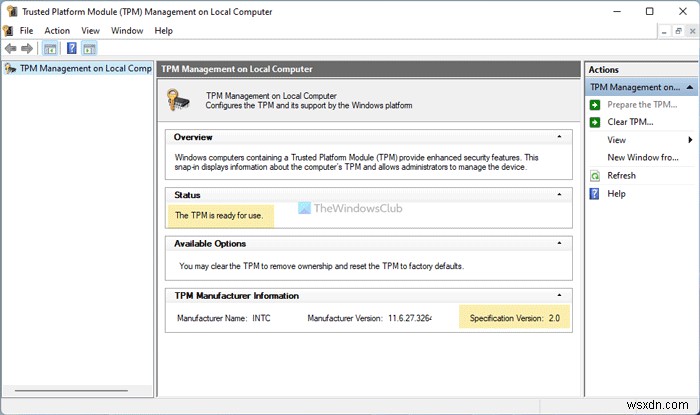Image resolution: width=700 pixels, height=415 pixels.
Task: Collapse the Available Options section
Action: click(x=559, y=243)
